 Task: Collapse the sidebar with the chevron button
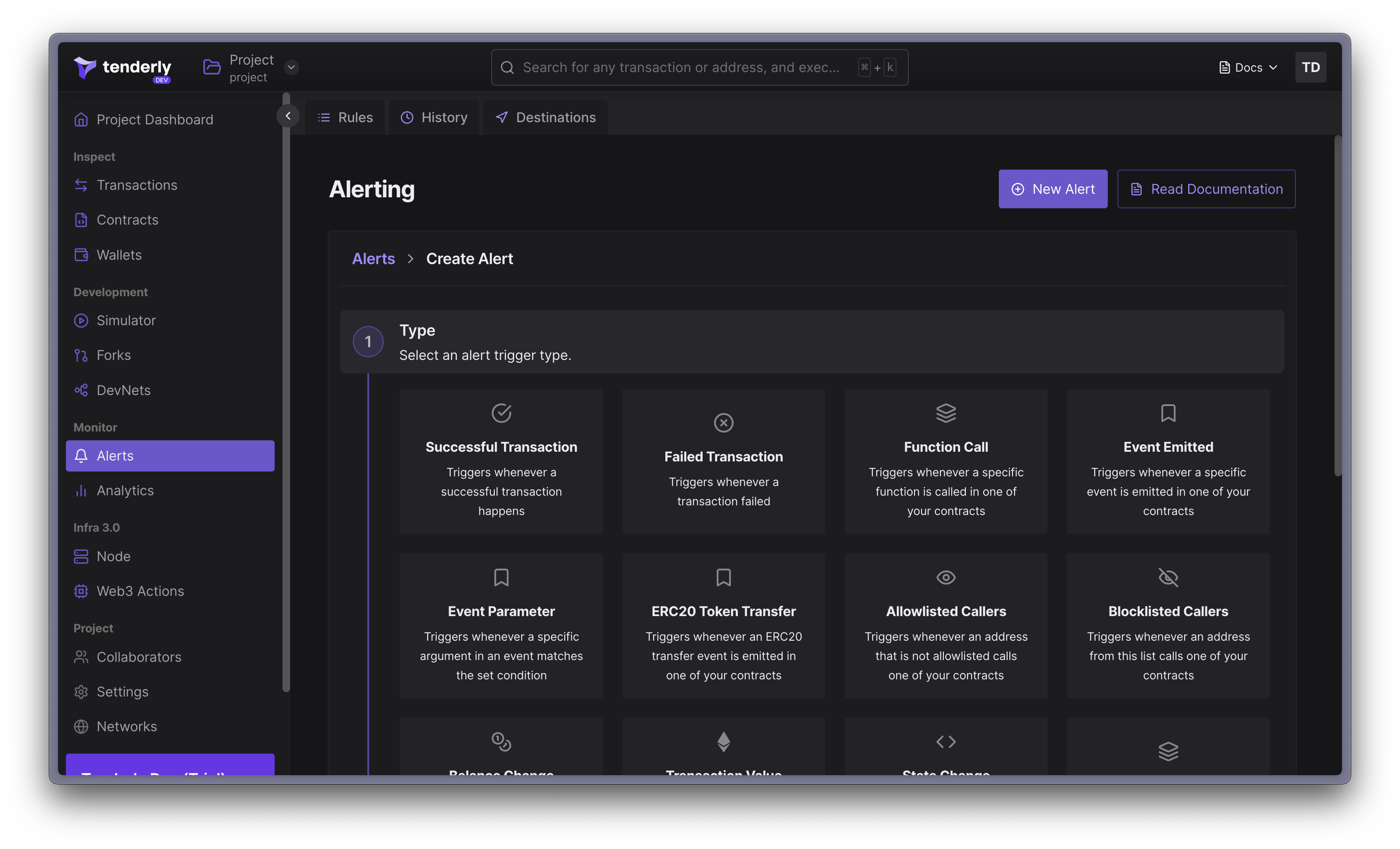pos(288,116)
